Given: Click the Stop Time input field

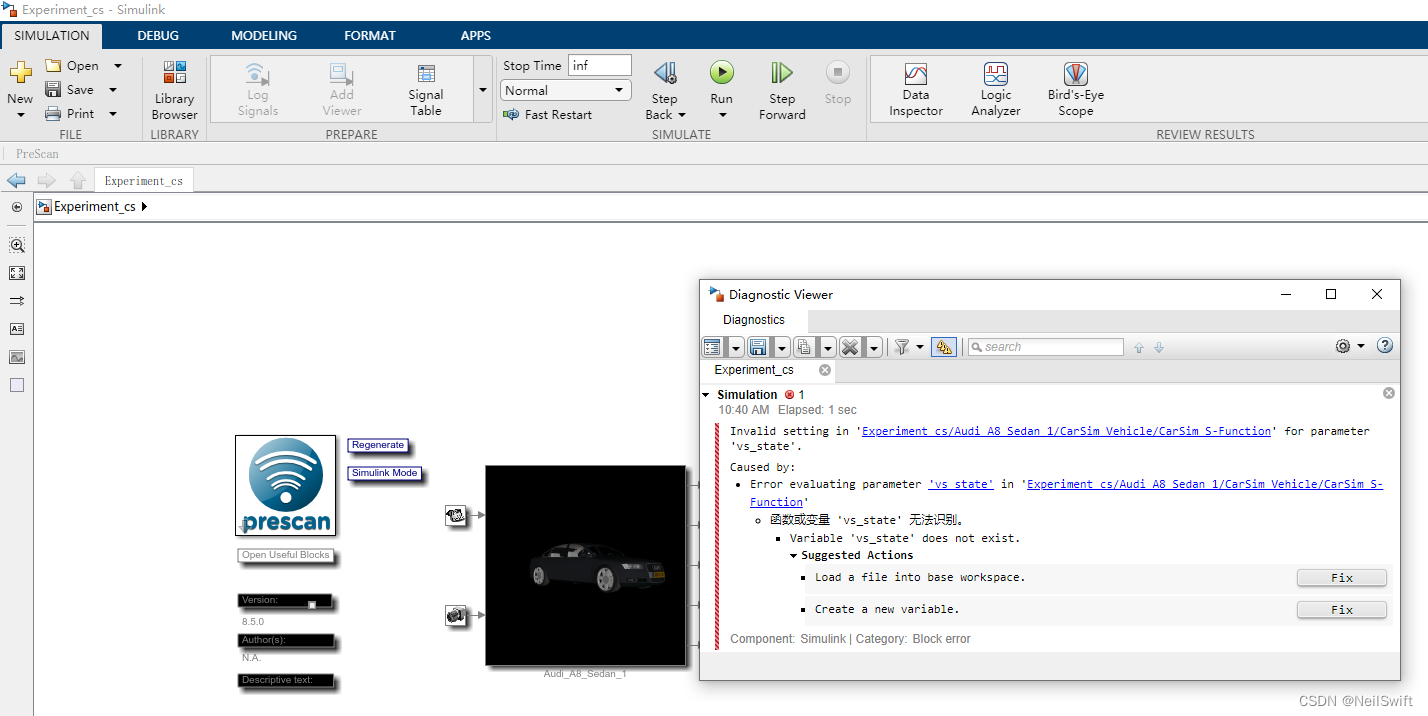Looking at the screenshot, I should coord(600,65).
